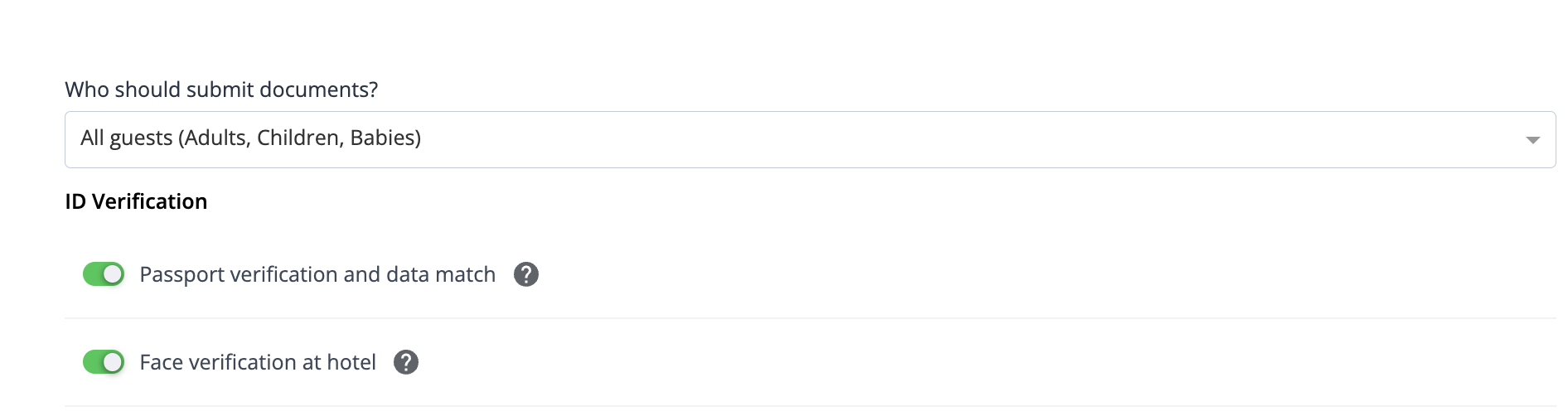Click the ID Verification section heading
Image resolution: width=1568 pixels, height=416 pixels.
[136, 201]
